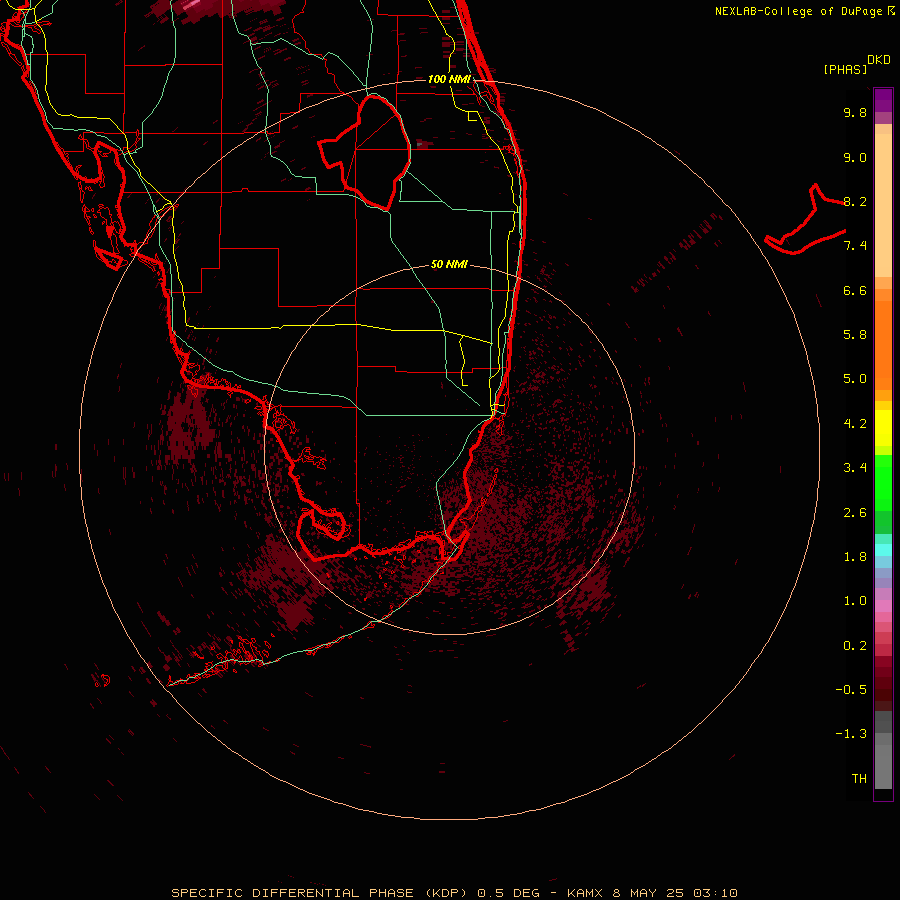The height and width of the screenshot is (900, 900).
Task: Pick the purple segment of color bar
Action: click(883, 100)
